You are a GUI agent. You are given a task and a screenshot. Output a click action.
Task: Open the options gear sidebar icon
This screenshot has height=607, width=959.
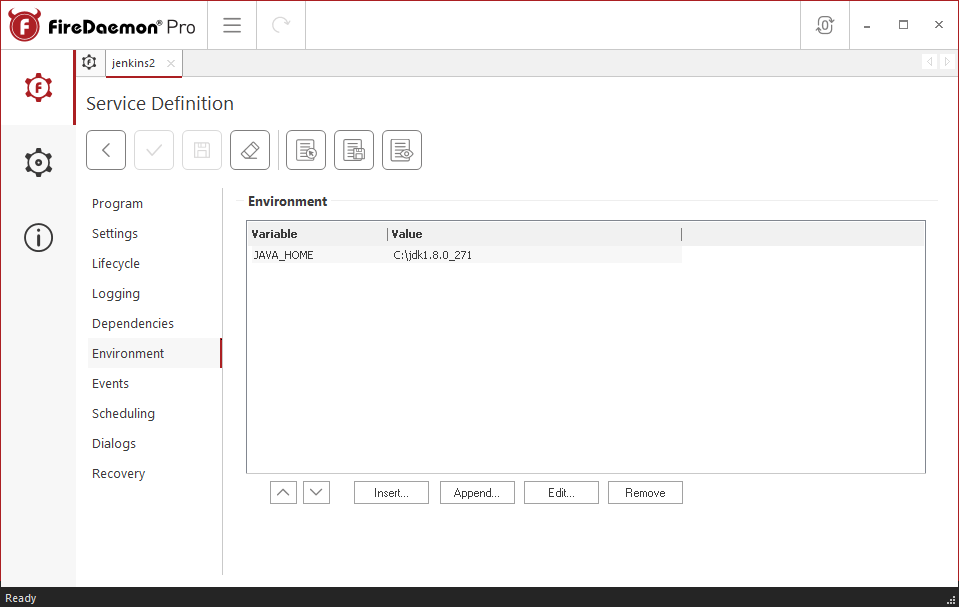point(38,163)
